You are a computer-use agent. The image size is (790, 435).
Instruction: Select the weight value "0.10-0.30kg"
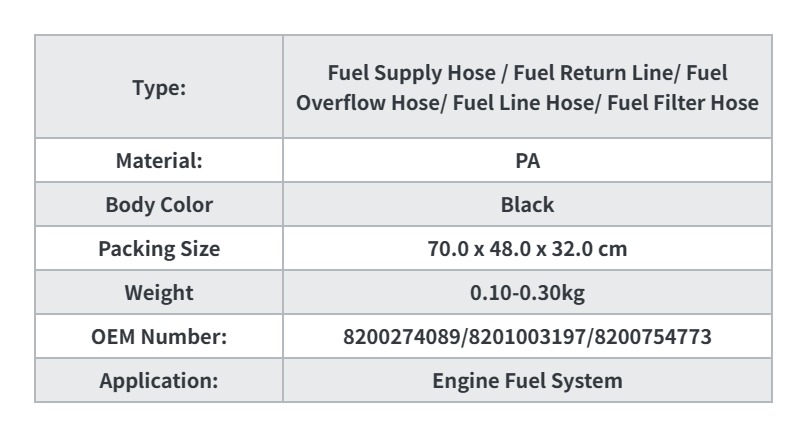coord(527,293)
